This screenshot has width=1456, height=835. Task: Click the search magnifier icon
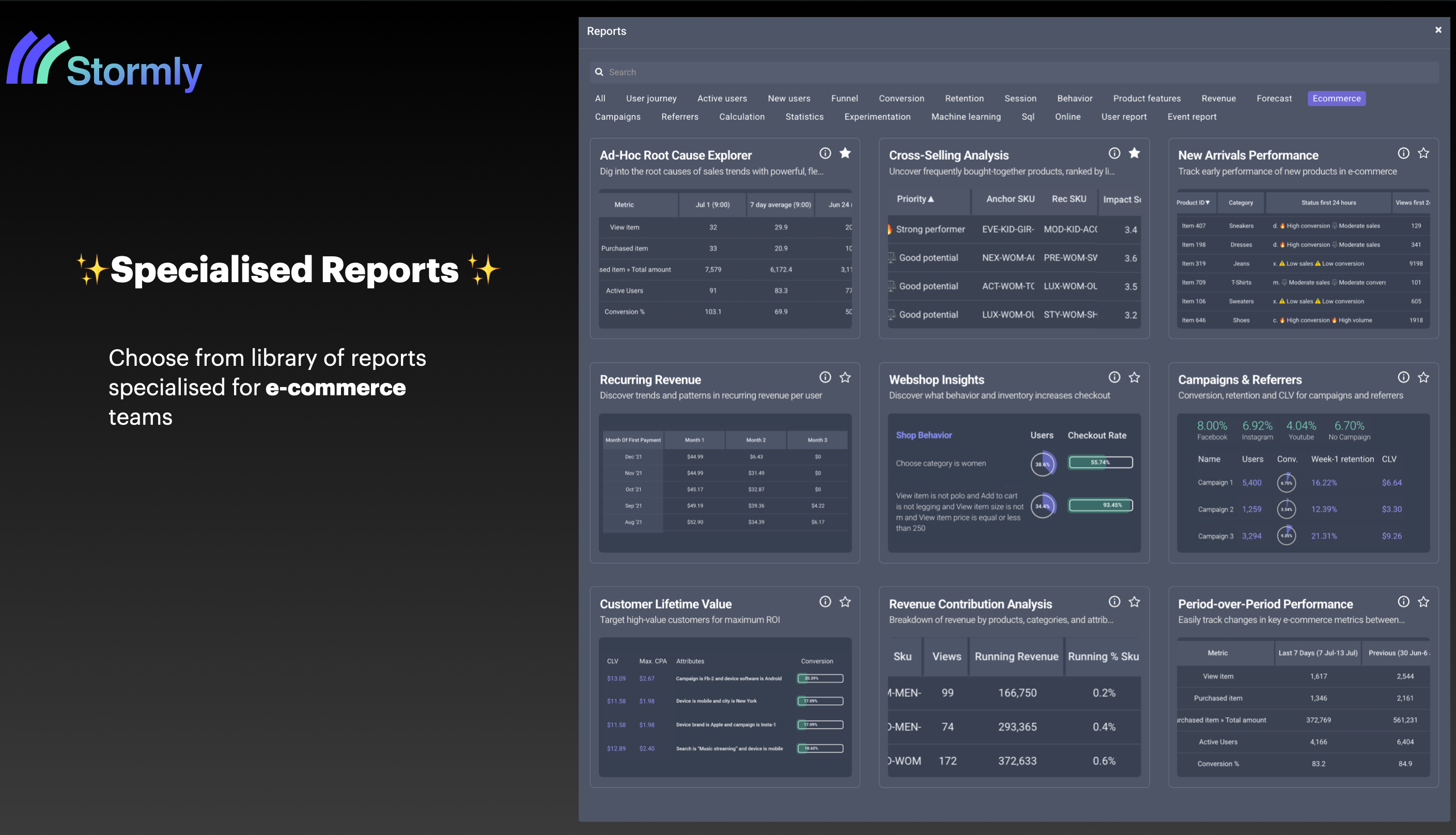coord(599,72)
